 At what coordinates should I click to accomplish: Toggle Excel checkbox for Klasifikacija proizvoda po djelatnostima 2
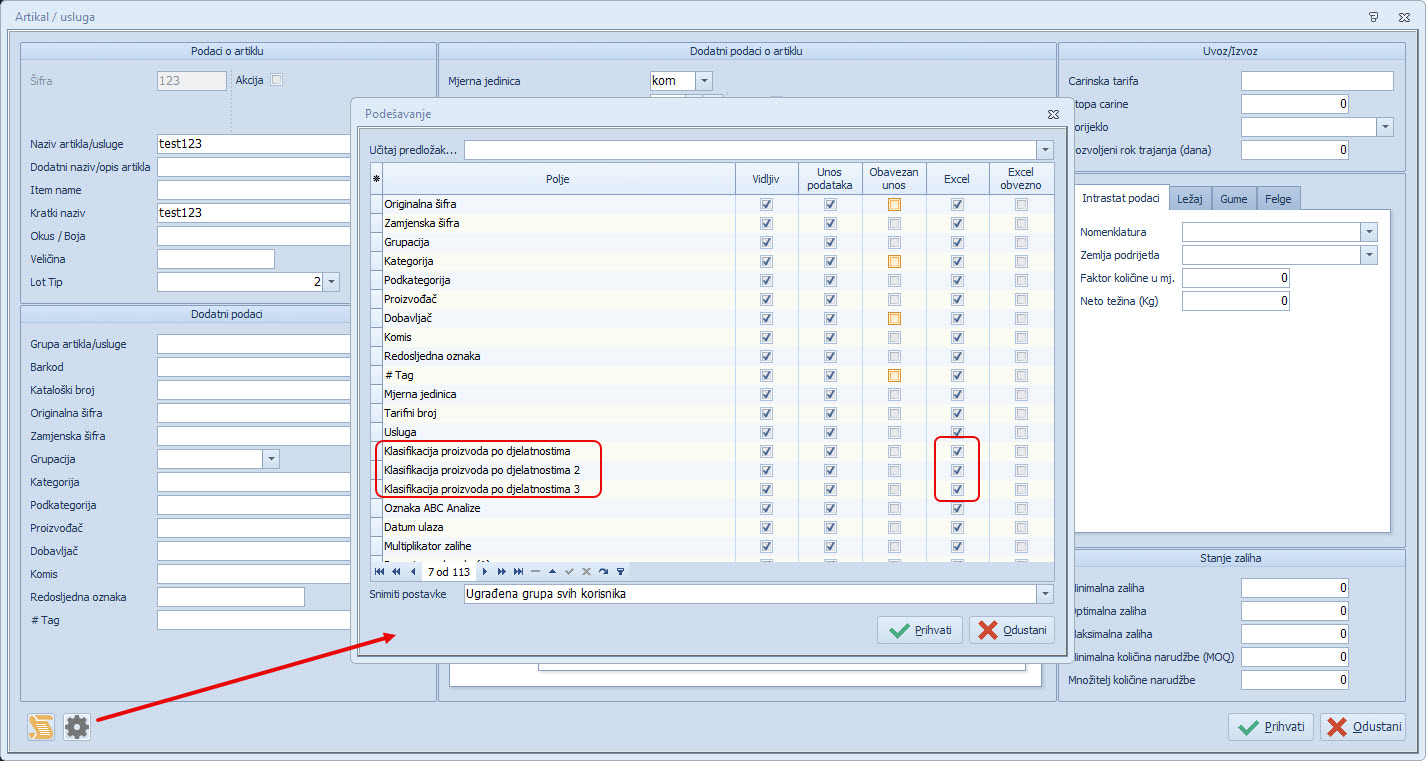[x=957, y=470]
